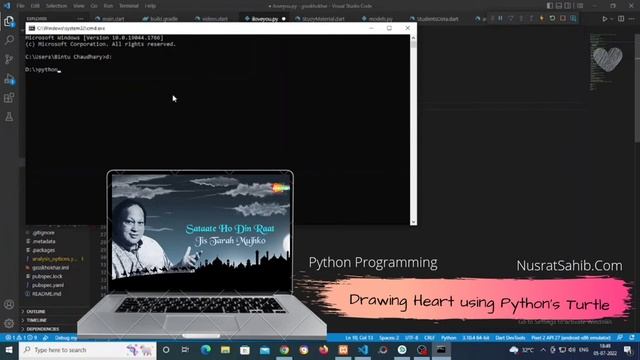
Task: Toggle the panel layout icon
Action: click(559, 6)
